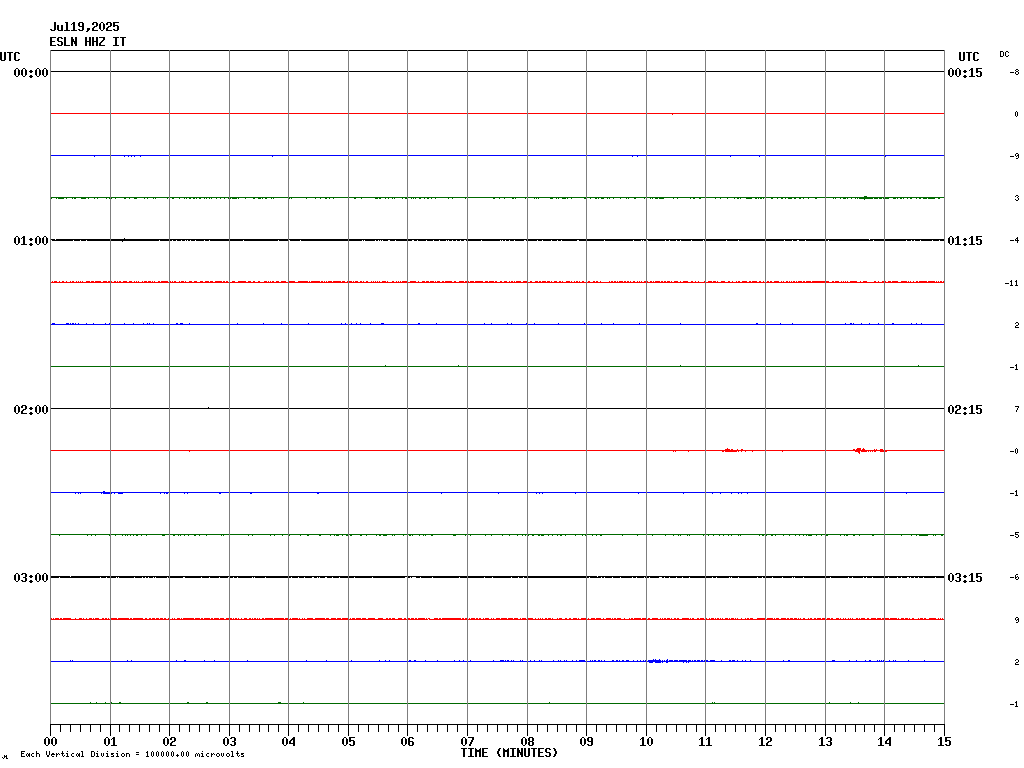Viewport: 1024px width, 768px height.
Task: Select the DC value 3
Action: 1017,199
